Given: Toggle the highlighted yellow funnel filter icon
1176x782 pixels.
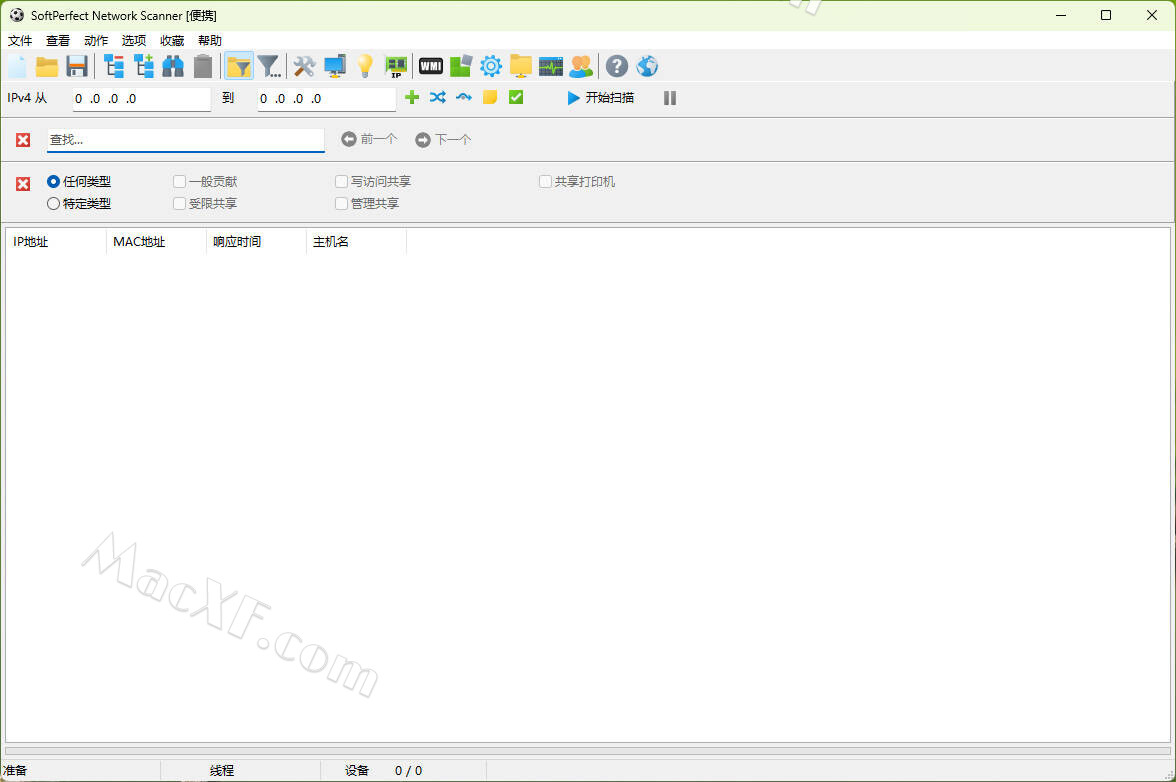Looking at the screenshot, I should pyautogui.click(x=238, y=67).
